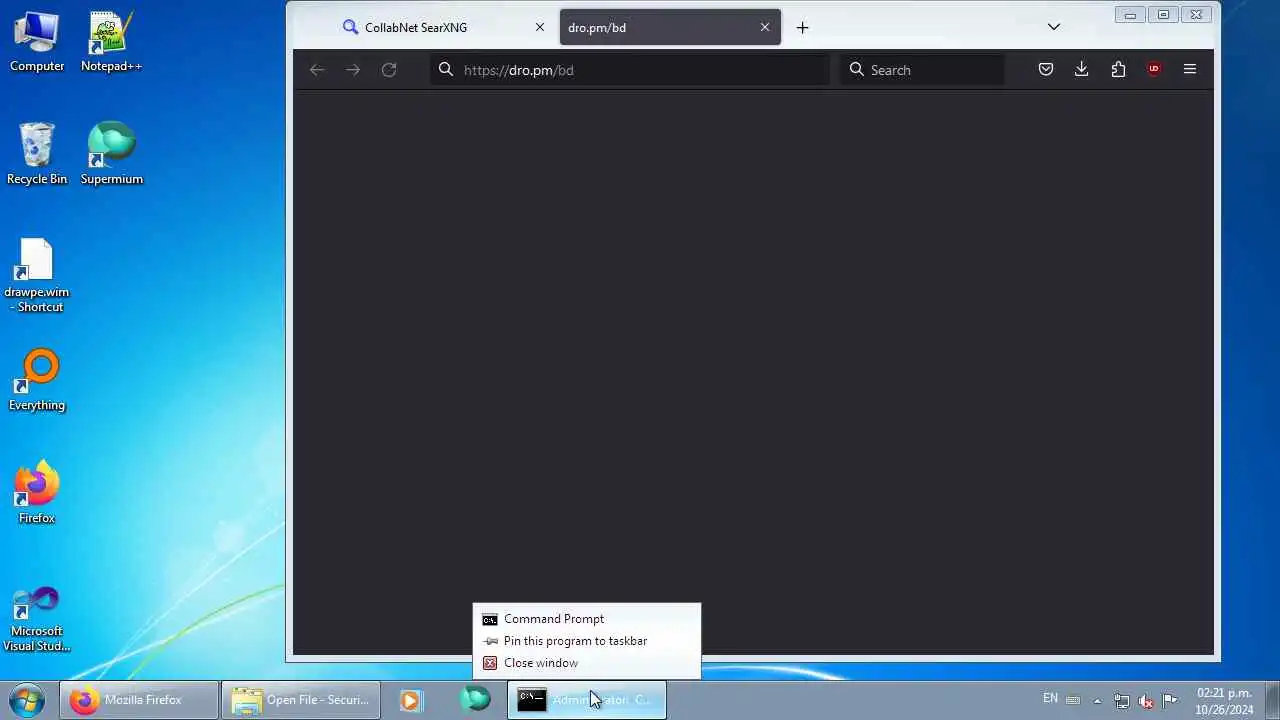Open a new browser tab
The image size is (1280, 720).
tap(802, 28)
